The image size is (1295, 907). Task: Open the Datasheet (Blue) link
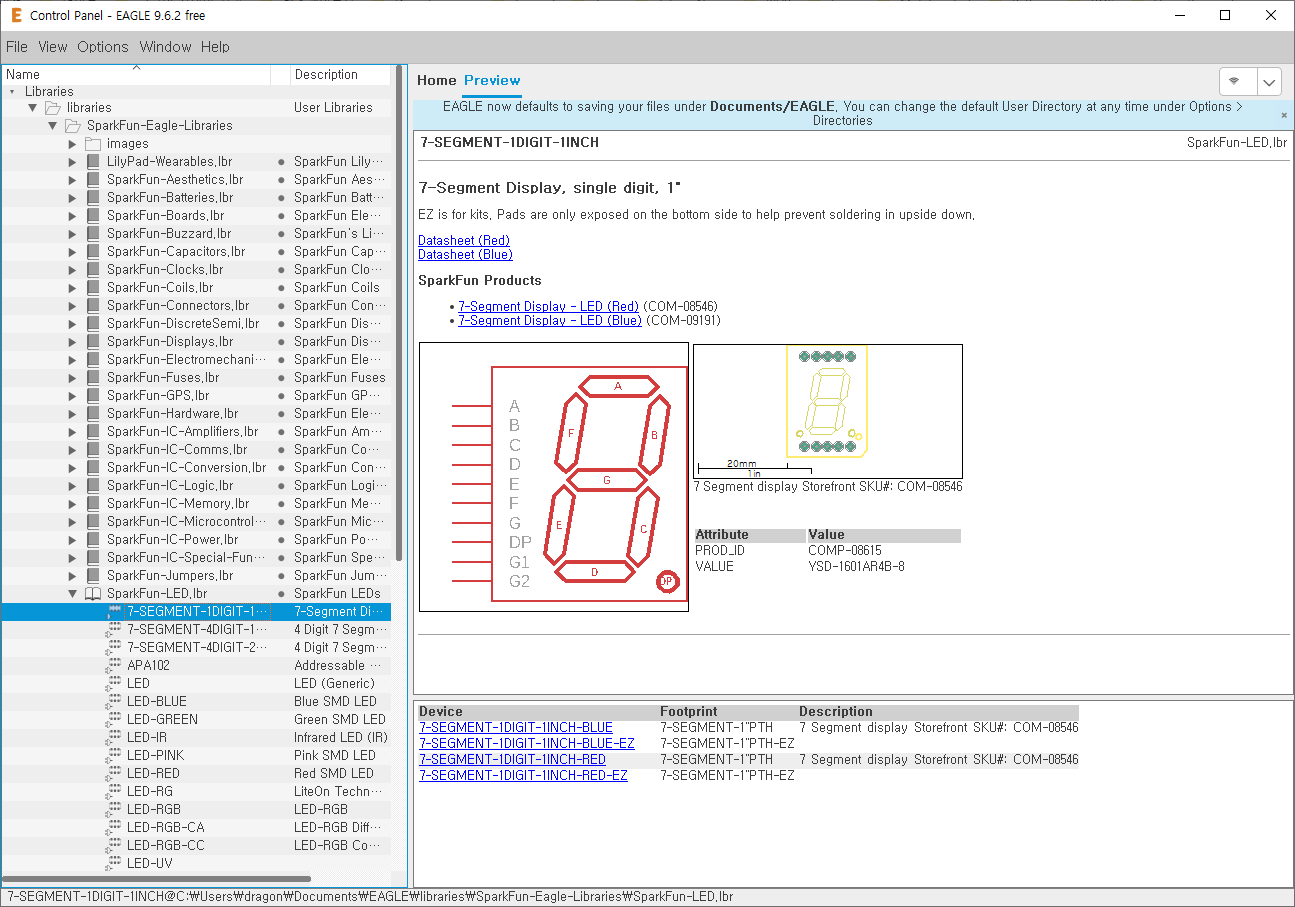465,254
